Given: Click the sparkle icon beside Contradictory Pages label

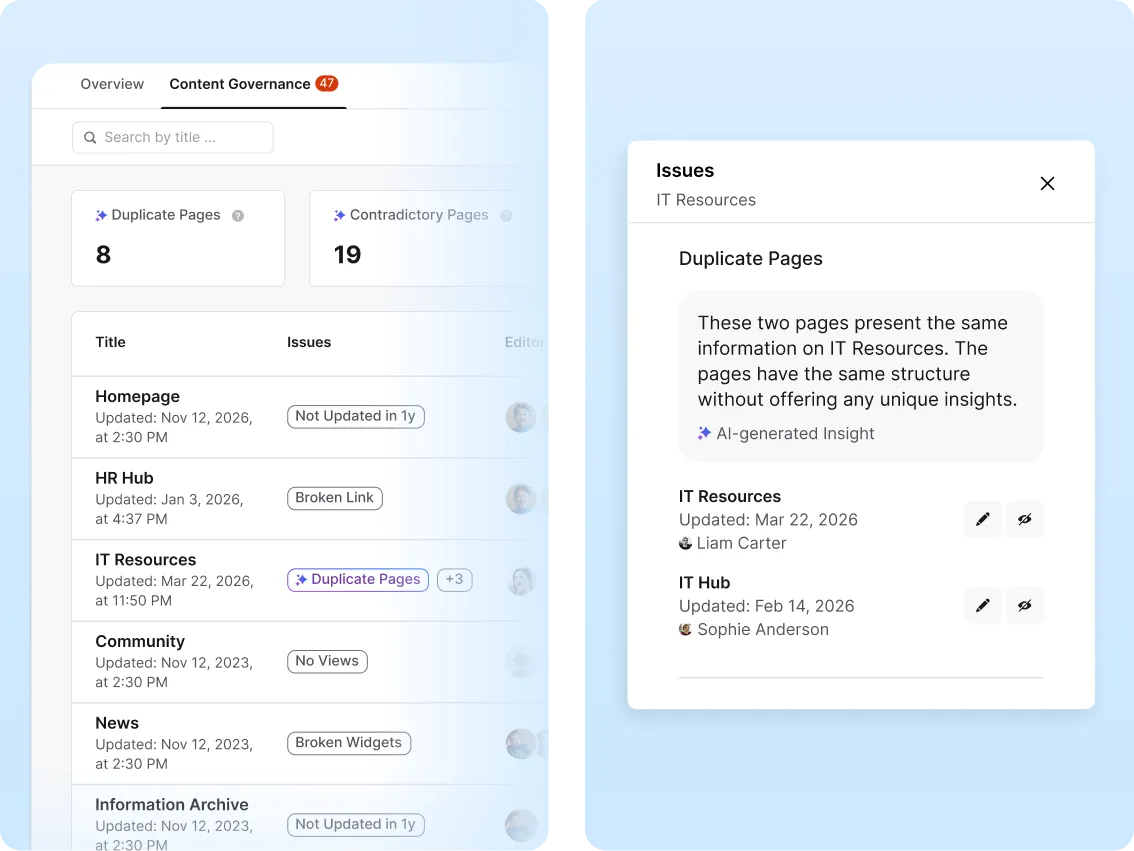Looking at the screenshot, I should click(338, 215).
